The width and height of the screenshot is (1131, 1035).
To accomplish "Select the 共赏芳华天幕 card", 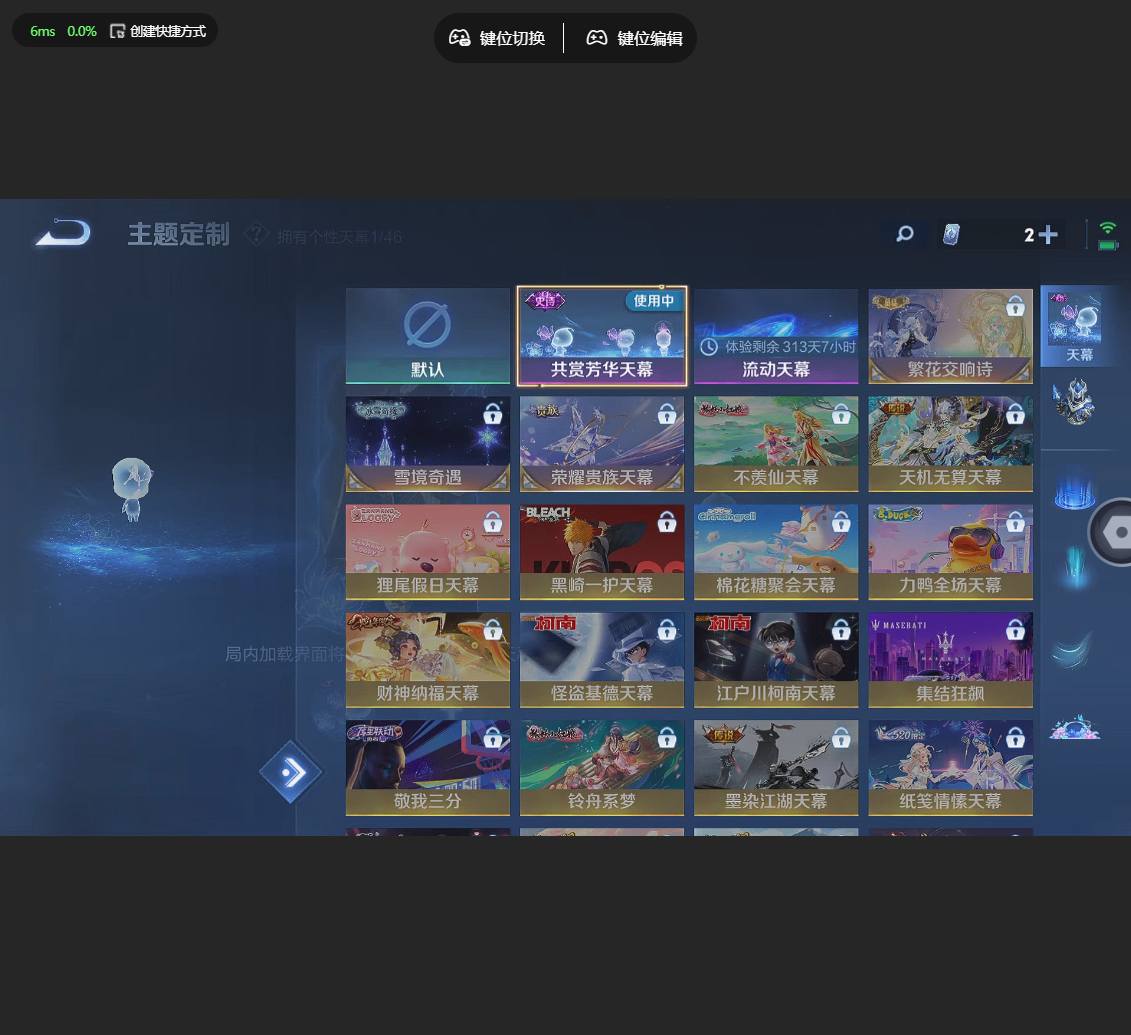I will pos(602,336).
